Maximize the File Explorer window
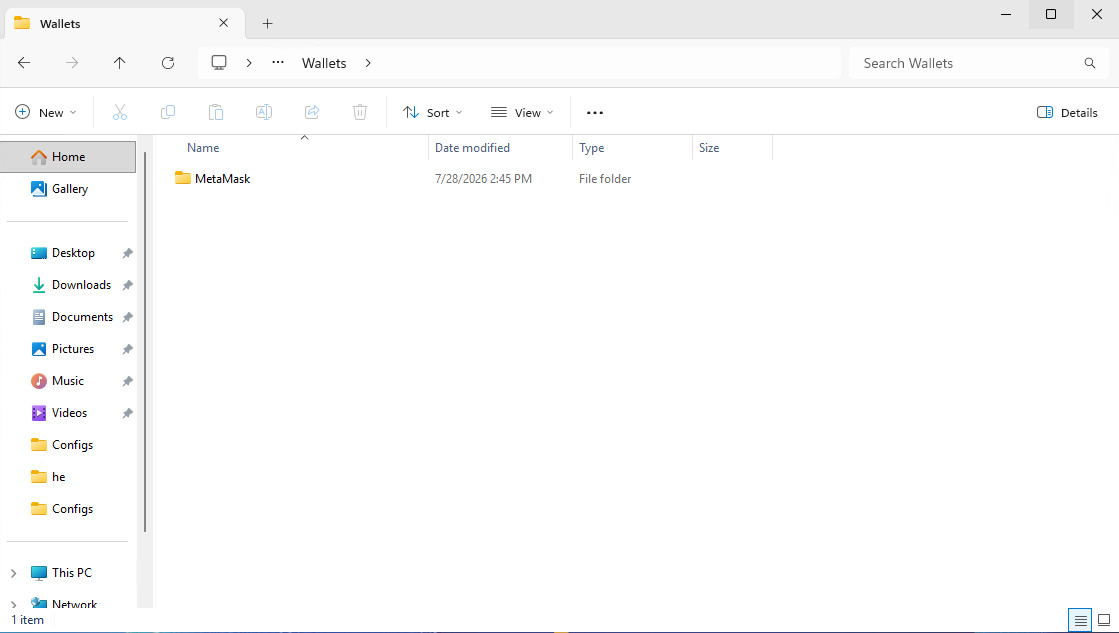The width and height of the screenshot is (1119, 633). 1051,14
